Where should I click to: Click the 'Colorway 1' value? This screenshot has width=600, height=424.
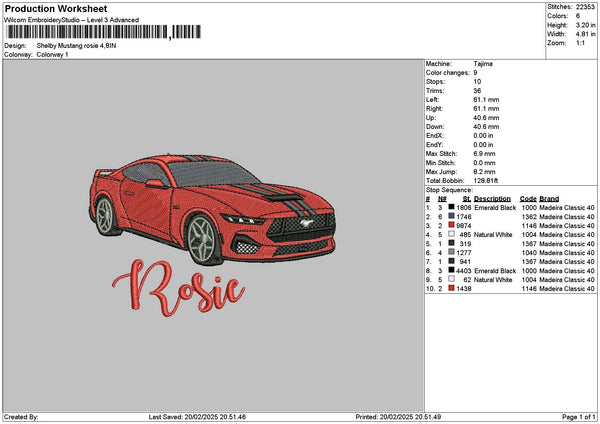pyautogui.click(x=52, y=55)
